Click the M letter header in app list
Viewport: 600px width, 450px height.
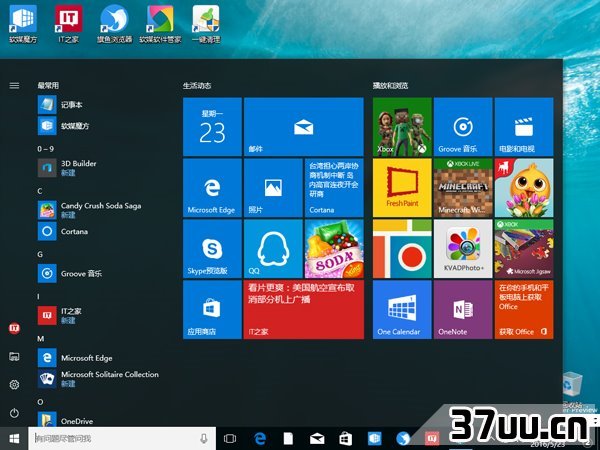(x=41, y=339)
